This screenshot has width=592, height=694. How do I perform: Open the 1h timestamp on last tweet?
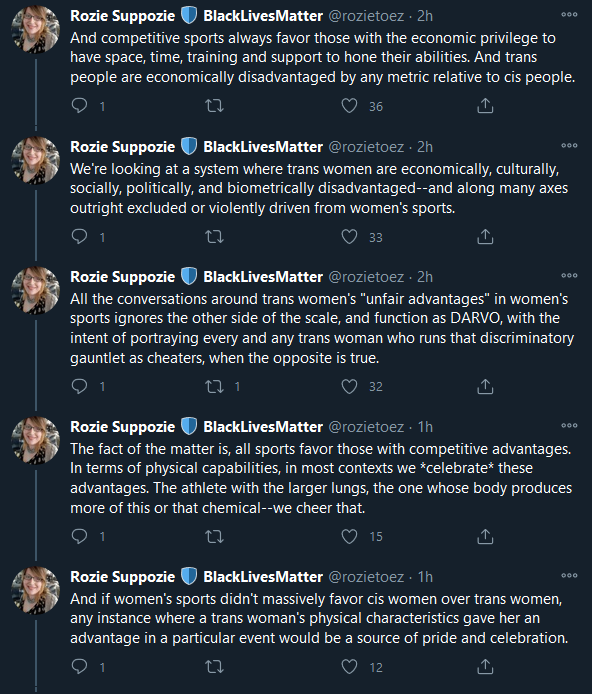425,577
